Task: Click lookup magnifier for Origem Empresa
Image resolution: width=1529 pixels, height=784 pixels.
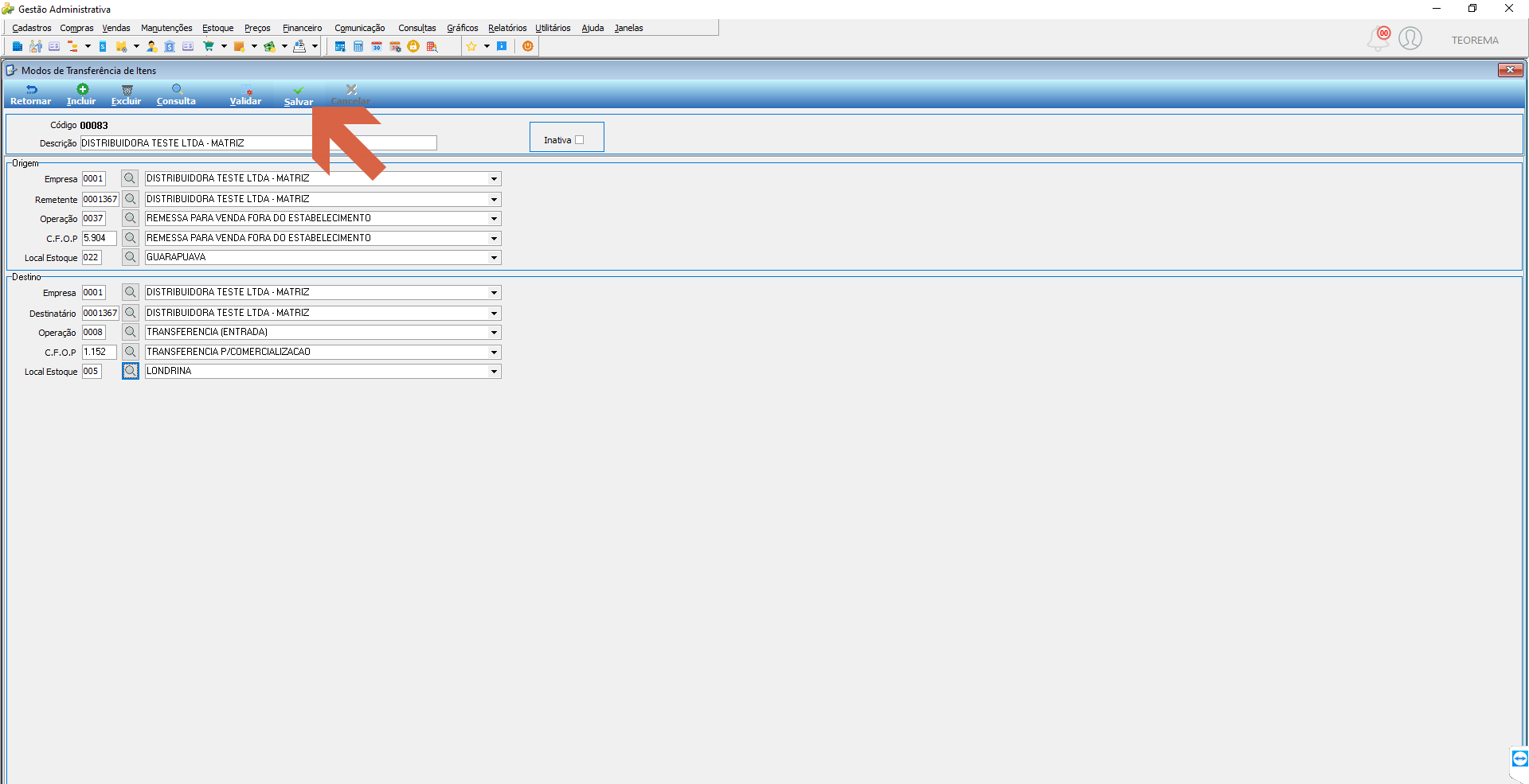Action: pyautogui.click(x=130, y=178)
